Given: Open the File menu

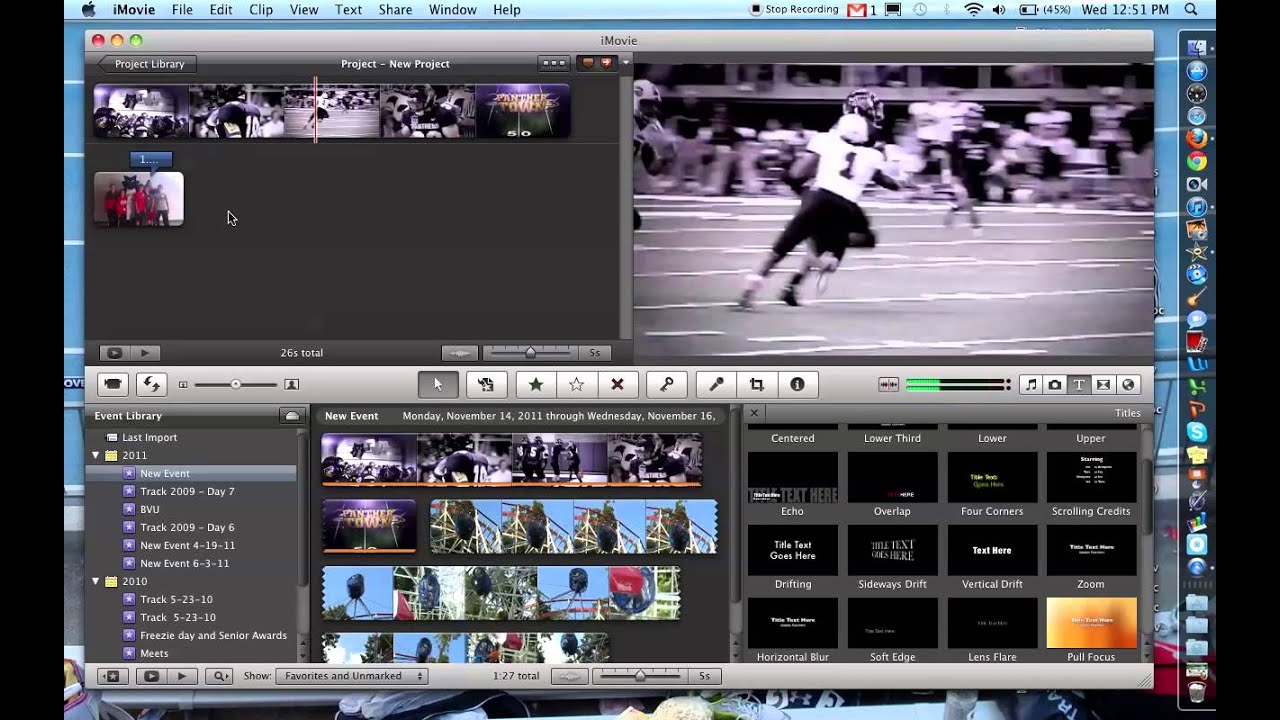Looking at the screenshot, I should tap(182, 10).
